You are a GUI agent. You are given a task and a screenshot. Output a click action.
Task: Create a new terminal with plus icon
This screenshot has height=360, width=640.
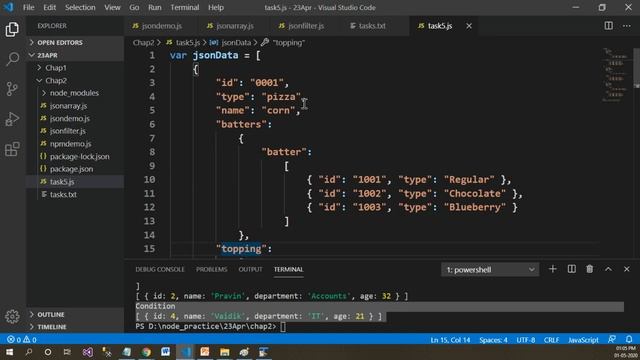[553, 269]
